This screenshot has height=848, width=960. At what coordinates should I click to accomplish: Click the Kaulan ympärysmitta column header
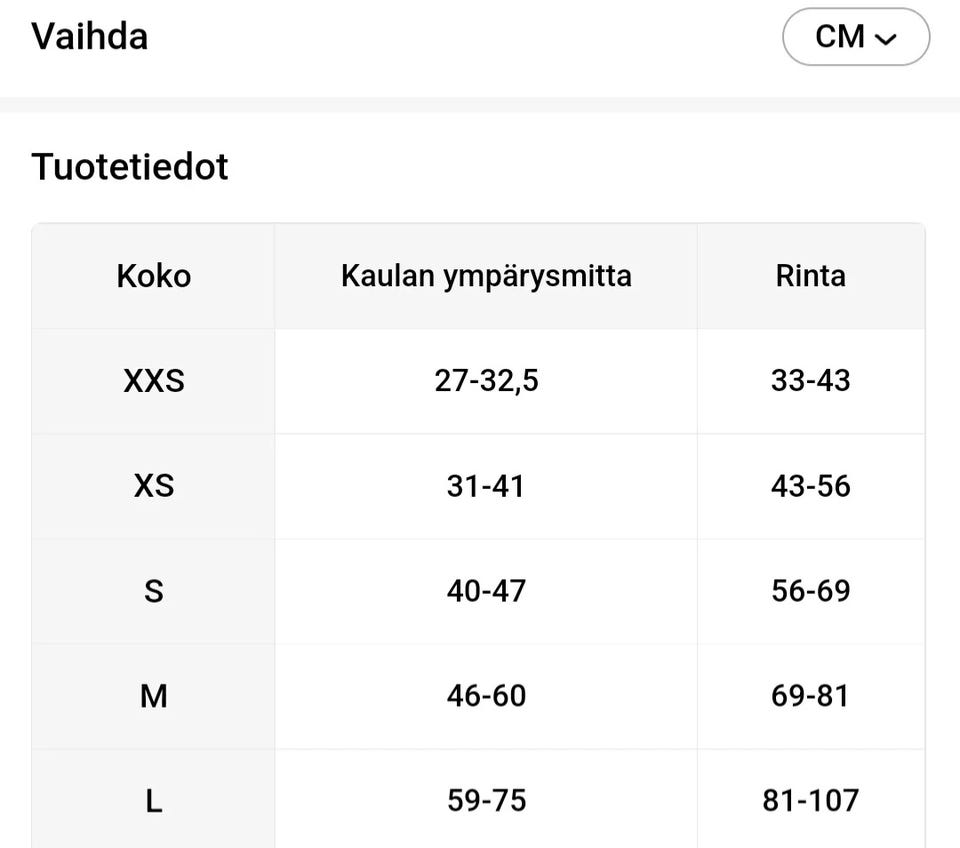tap(486, 276)
